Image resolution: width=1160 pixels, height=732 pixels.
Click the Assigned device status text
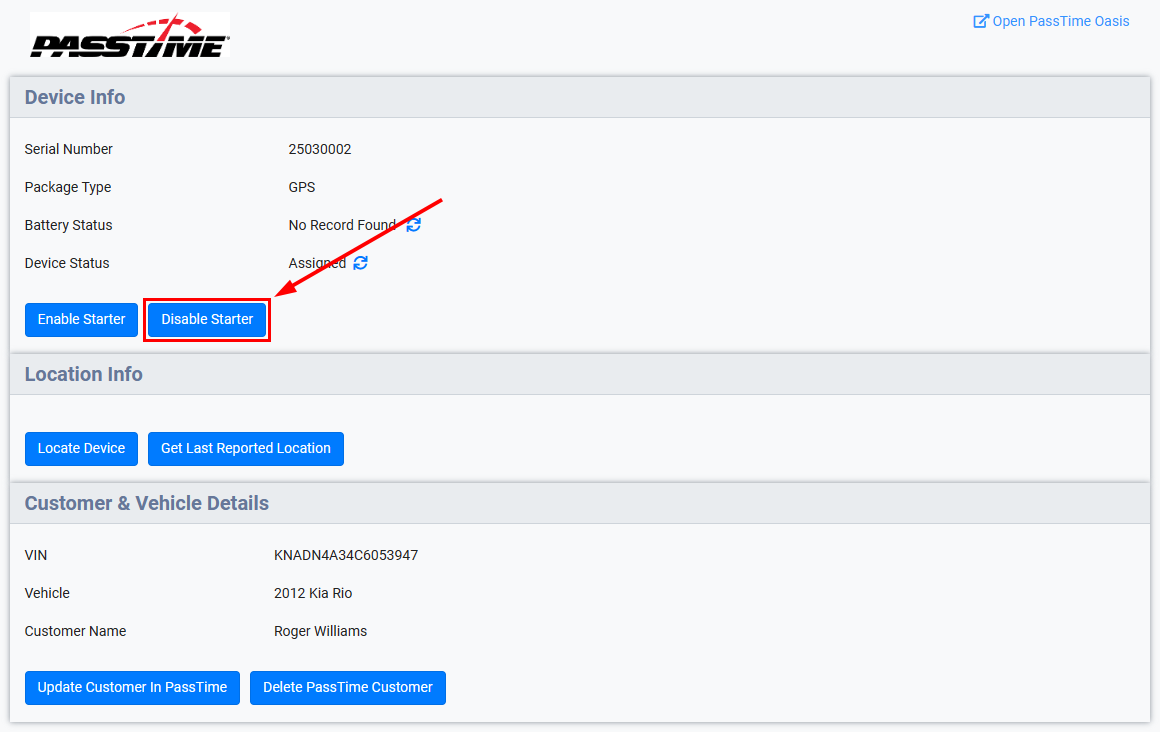pyautogui.click(x=316, y=262)
